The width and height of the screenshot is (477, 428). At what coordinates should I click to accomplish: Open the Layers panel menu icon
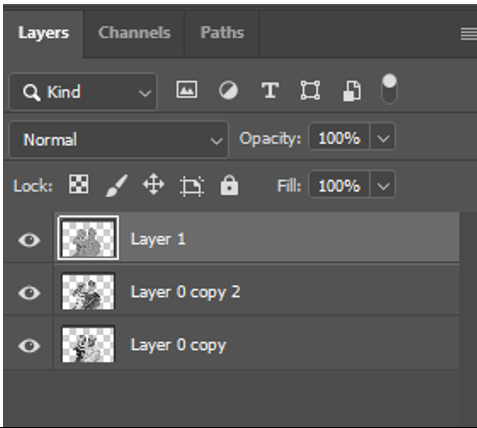[x=469, y=34]
